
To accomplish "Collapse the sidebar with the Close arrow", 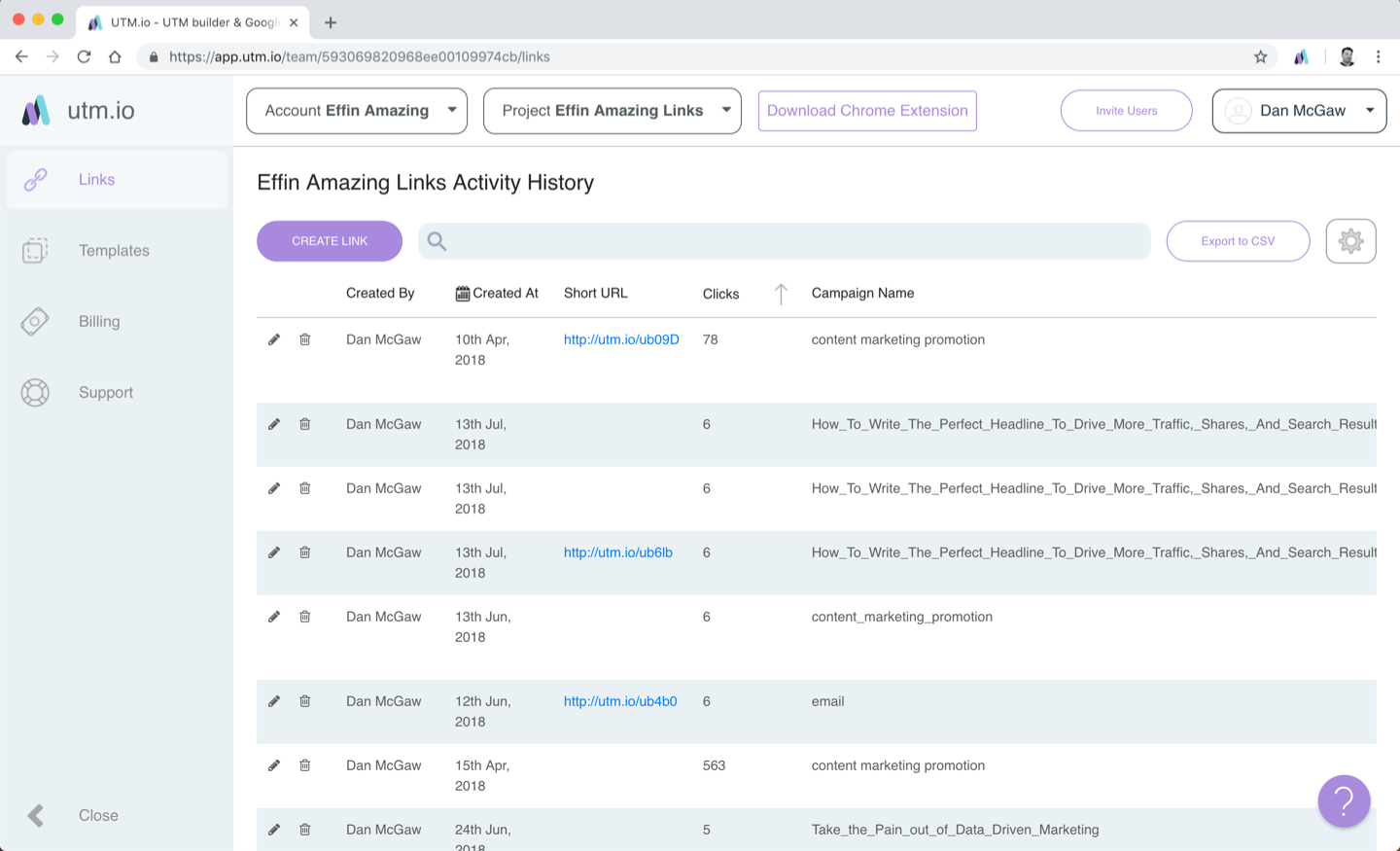I will [36, 815].
